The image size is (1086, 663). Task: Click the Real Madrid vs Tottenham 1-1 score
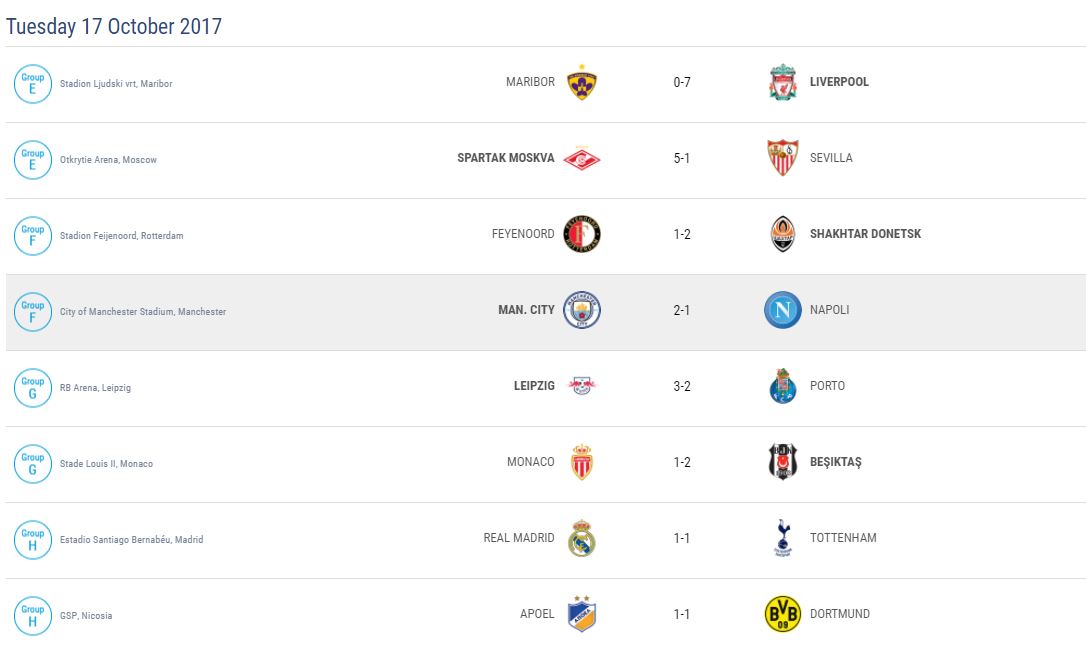(x=682, y=538)
